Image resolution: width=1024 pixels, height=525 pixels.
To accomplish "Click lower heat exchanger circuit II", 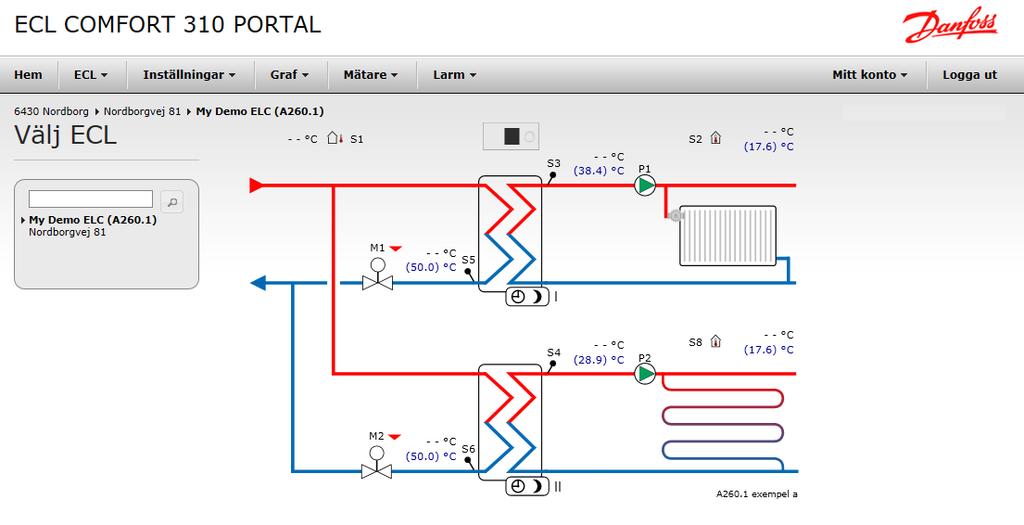I will (511, 422).
